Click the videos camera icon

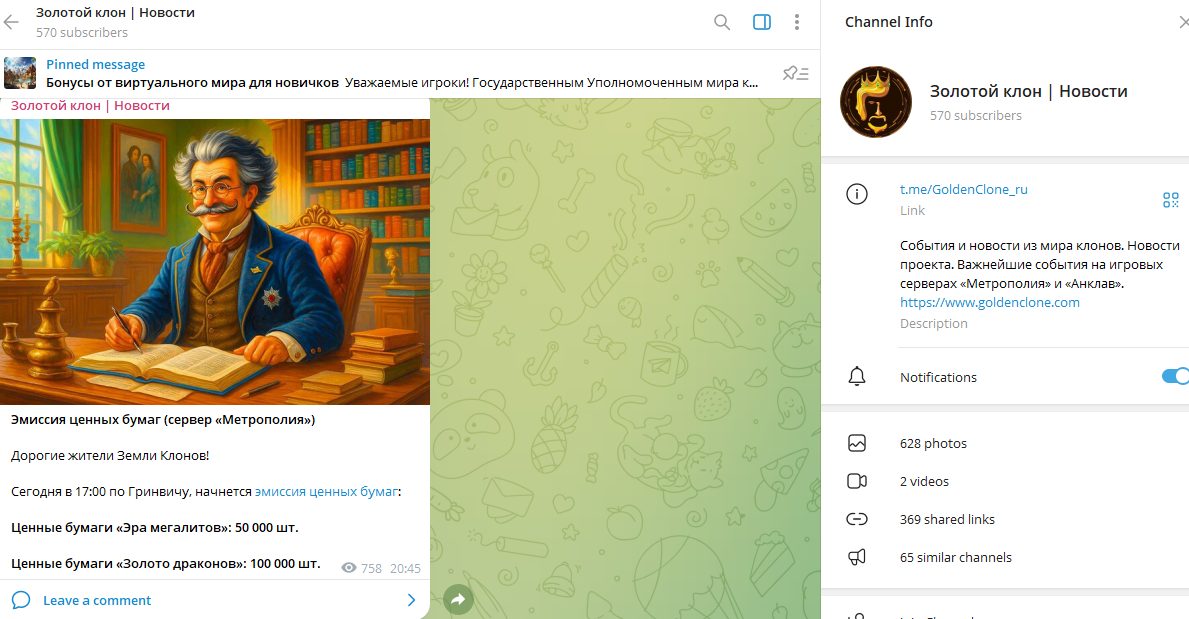tap(857, 481)
